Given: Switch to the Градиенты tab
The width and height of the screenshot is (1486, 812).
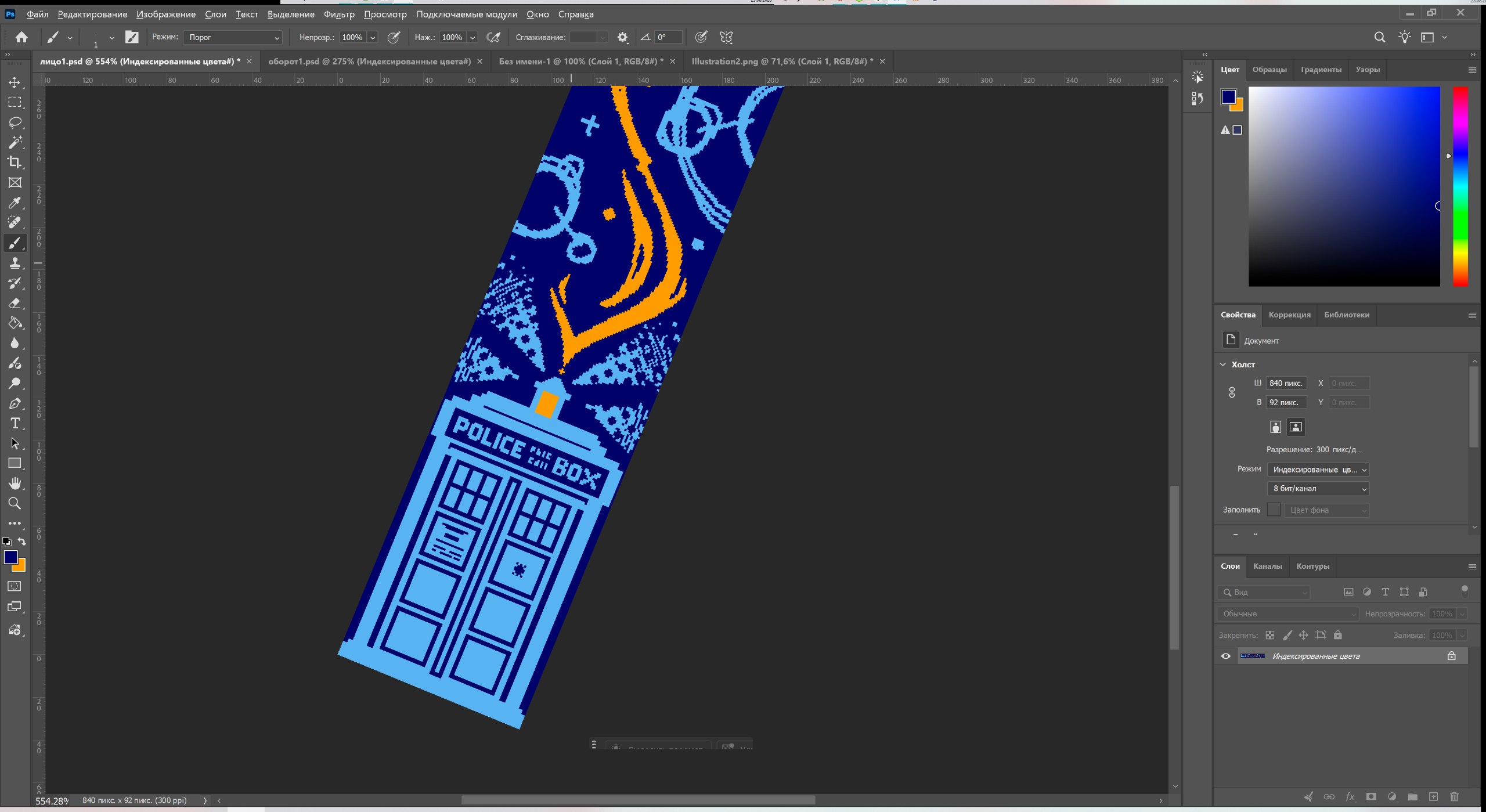Looking at the screenshot, I should [x=1321, y=69].
